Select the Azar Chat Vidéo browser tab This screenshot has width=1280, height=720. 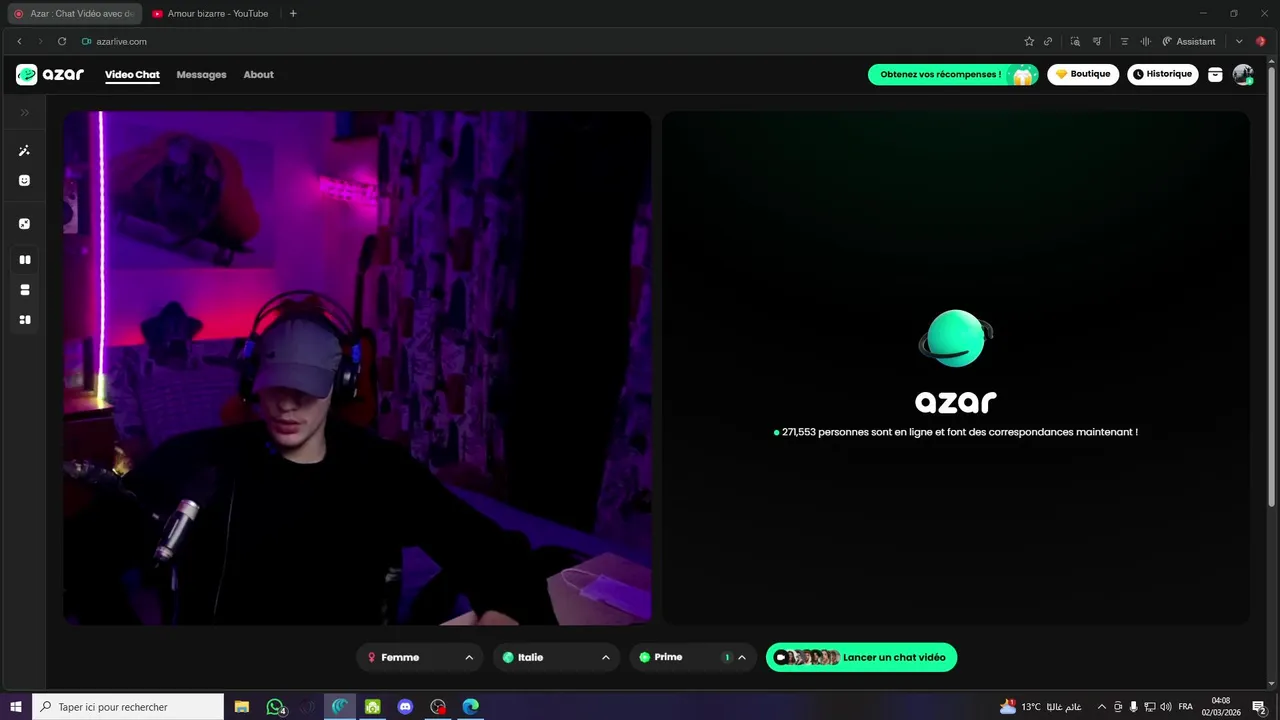[73, 14]
